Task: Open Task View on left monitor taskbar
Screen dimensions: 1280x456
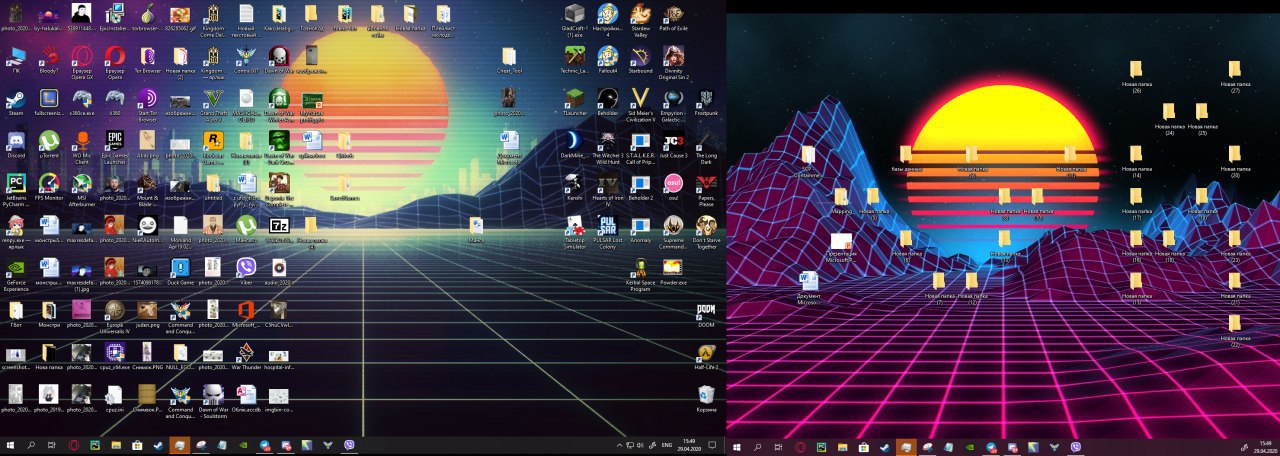Action: click(52, 445)
